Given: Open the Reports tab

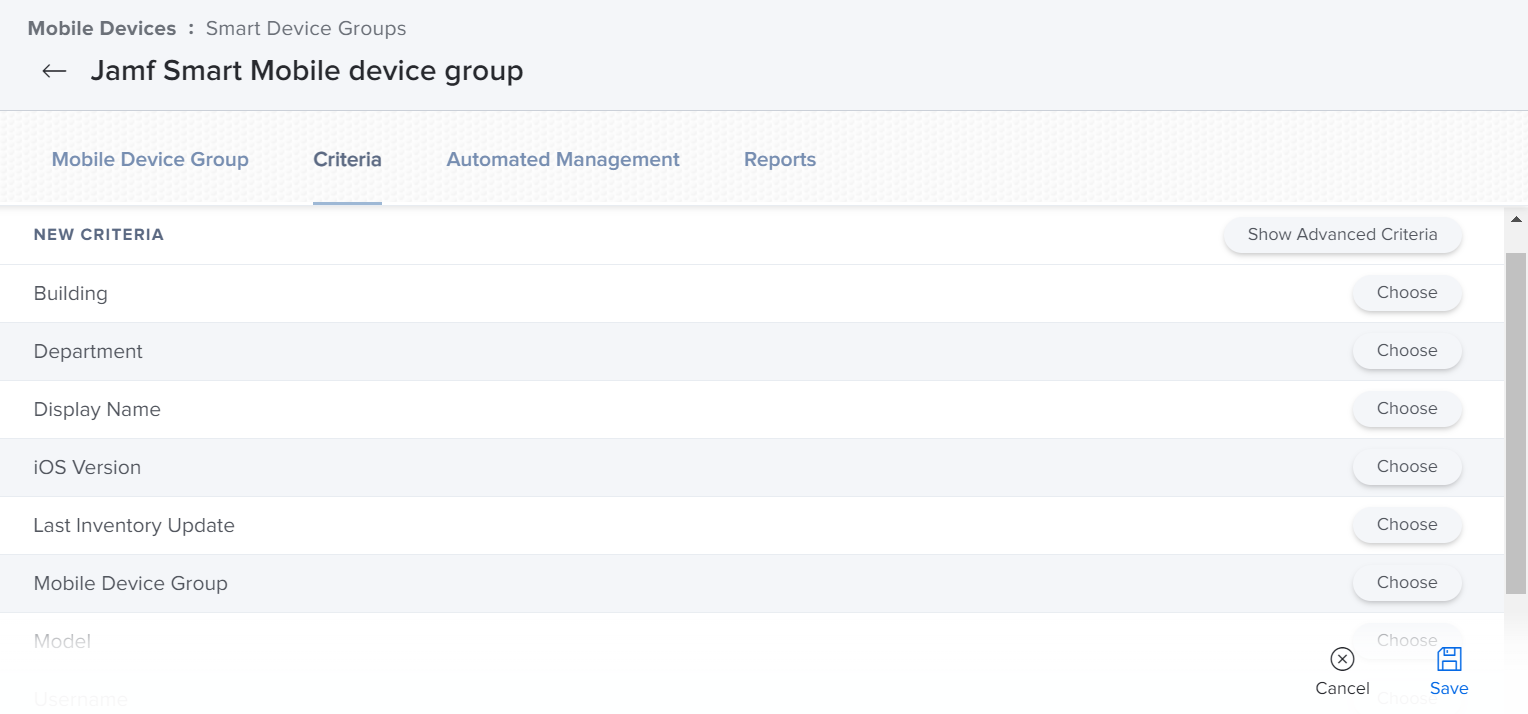Looking at the screenshot, I should point(780,160).
